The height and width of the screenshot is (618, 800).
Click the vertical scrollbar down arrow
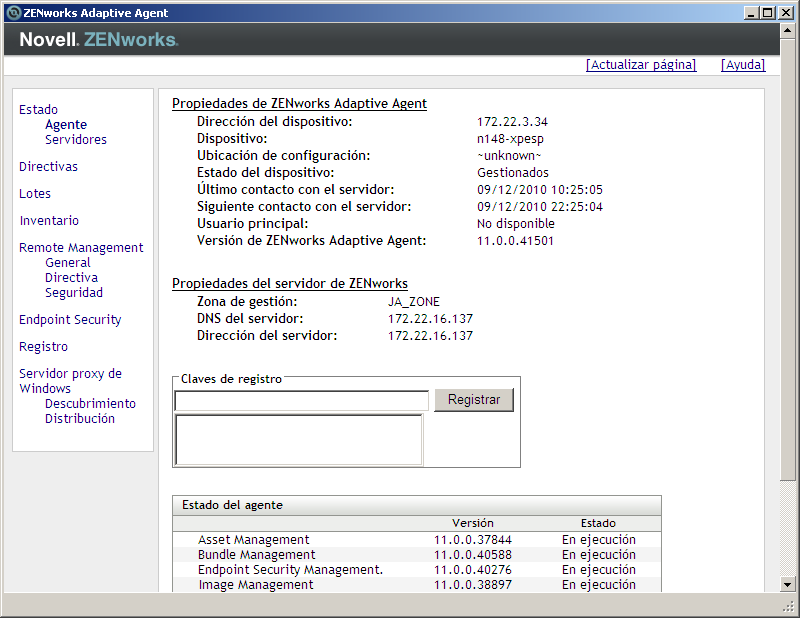pyautogui.click(x=787, y=585)
